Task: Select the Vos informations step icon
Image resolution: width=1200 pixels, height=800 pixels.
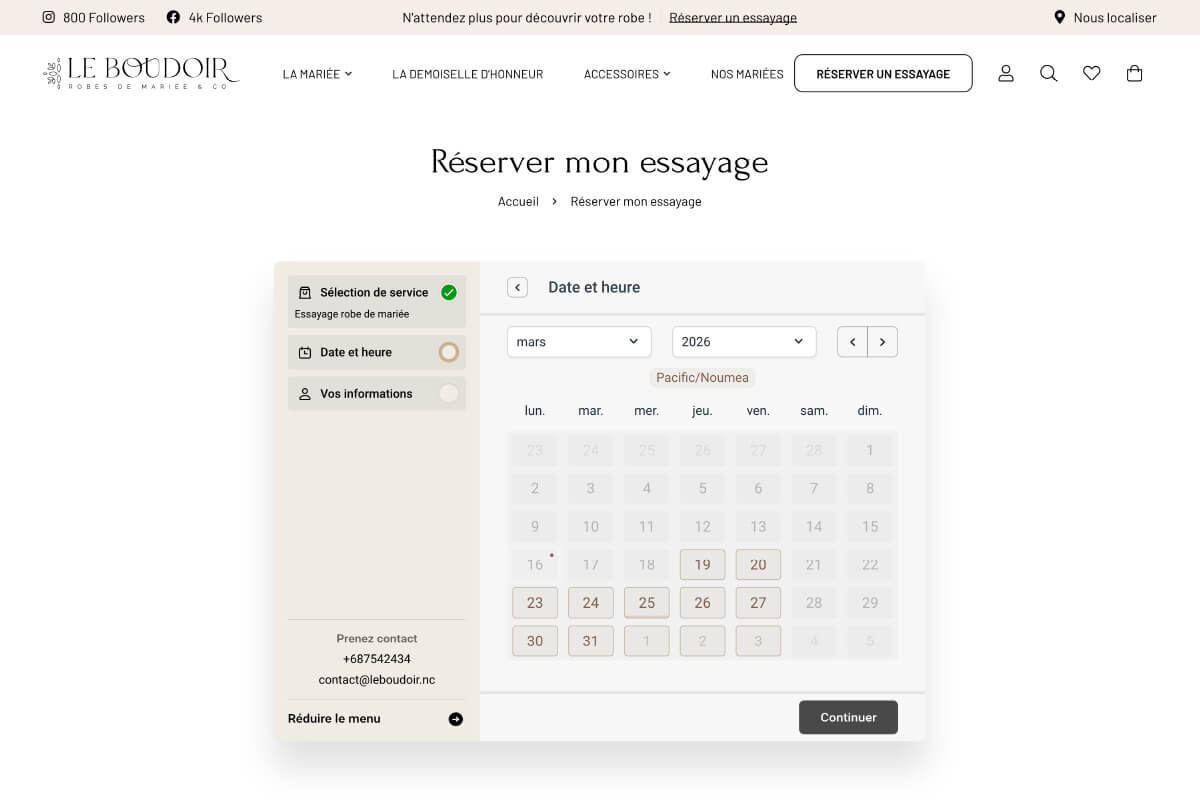Action: [303, 393]
